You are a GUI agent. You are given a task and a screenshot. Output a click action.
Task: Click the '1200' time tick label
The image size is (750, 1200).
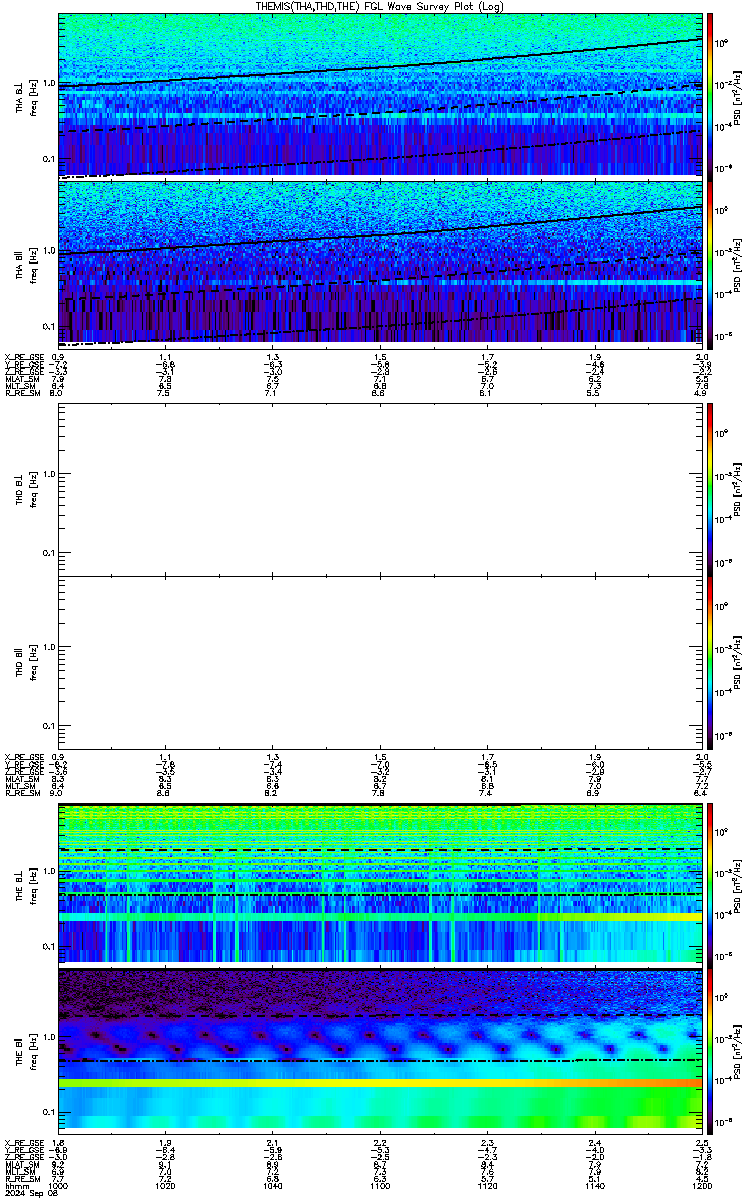701,1184
